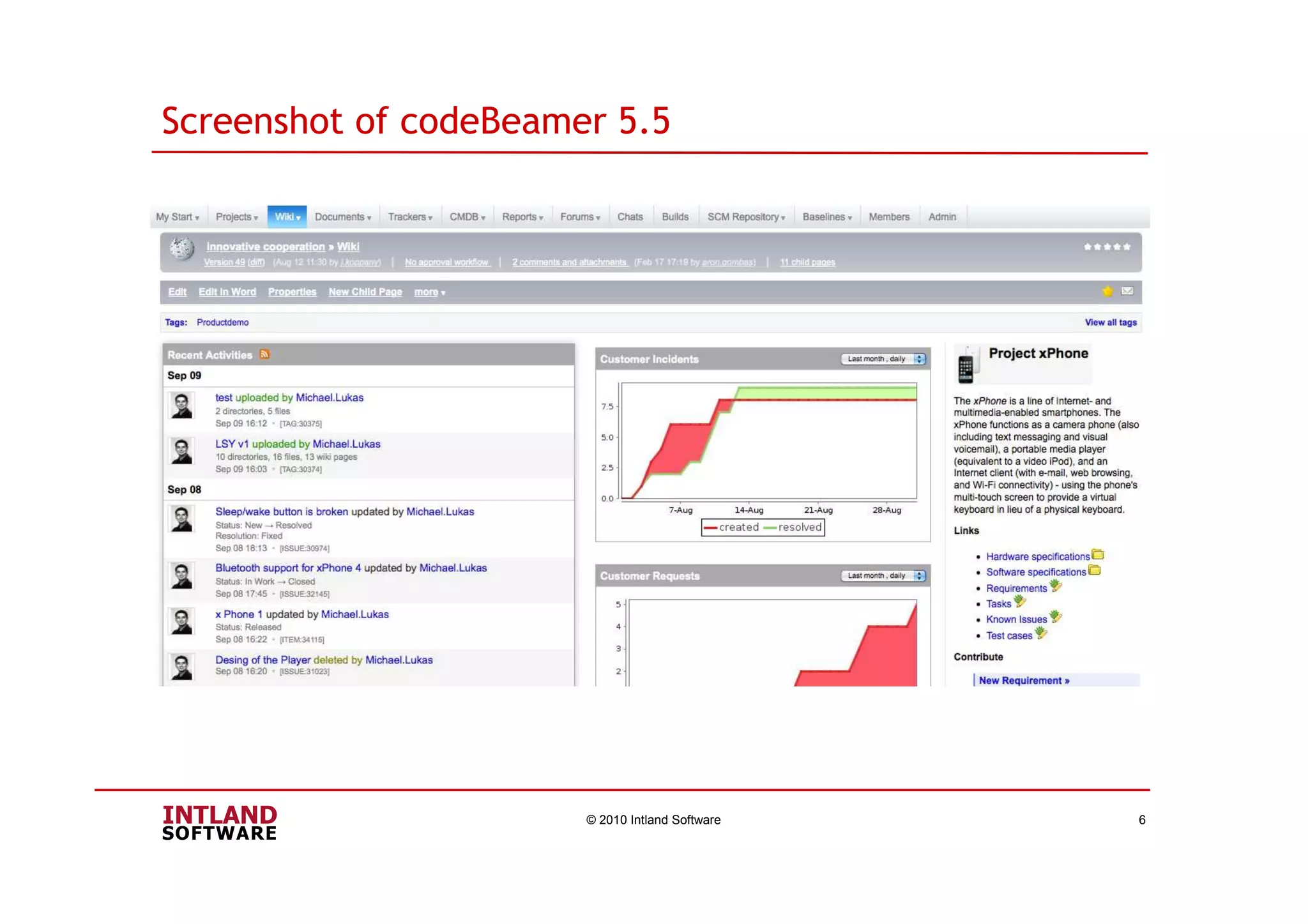Go to the Chats tab
The width and height of the screenshot is (1308, 924).
[x=630, y=217]
